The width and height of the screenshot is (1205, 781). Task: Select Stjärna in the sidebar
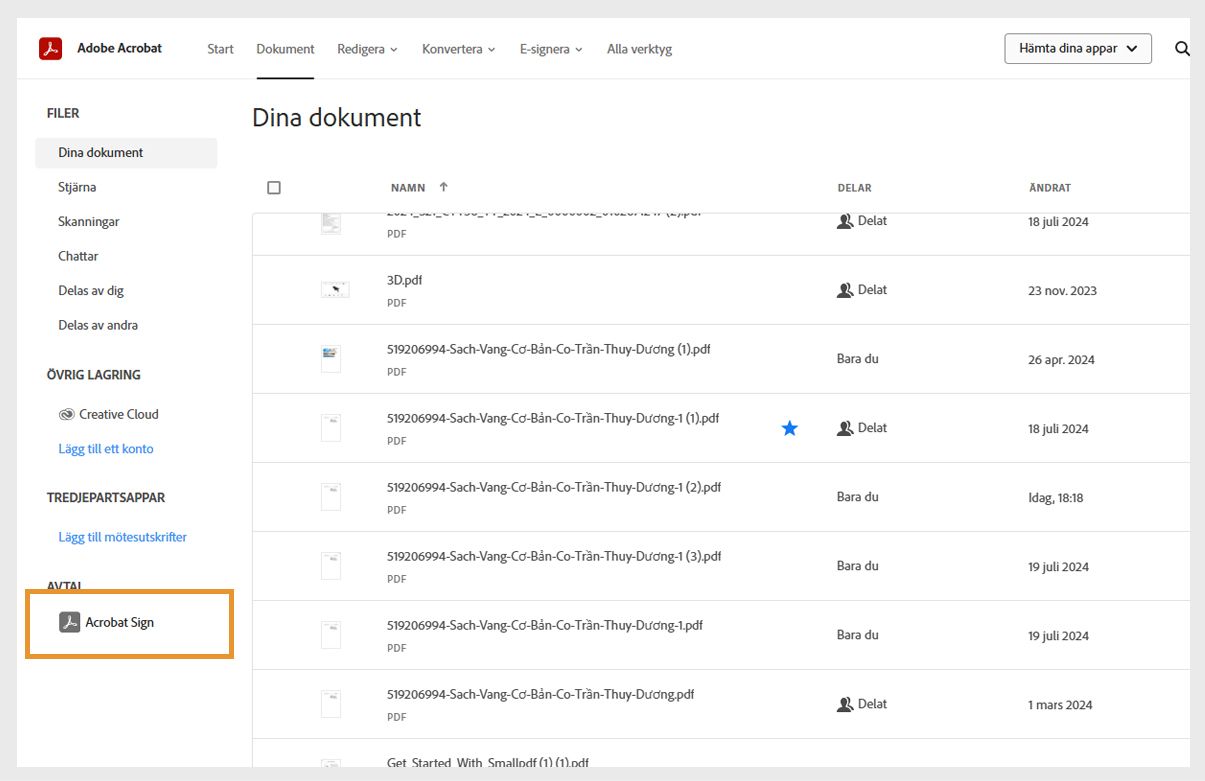pos(77,187)
